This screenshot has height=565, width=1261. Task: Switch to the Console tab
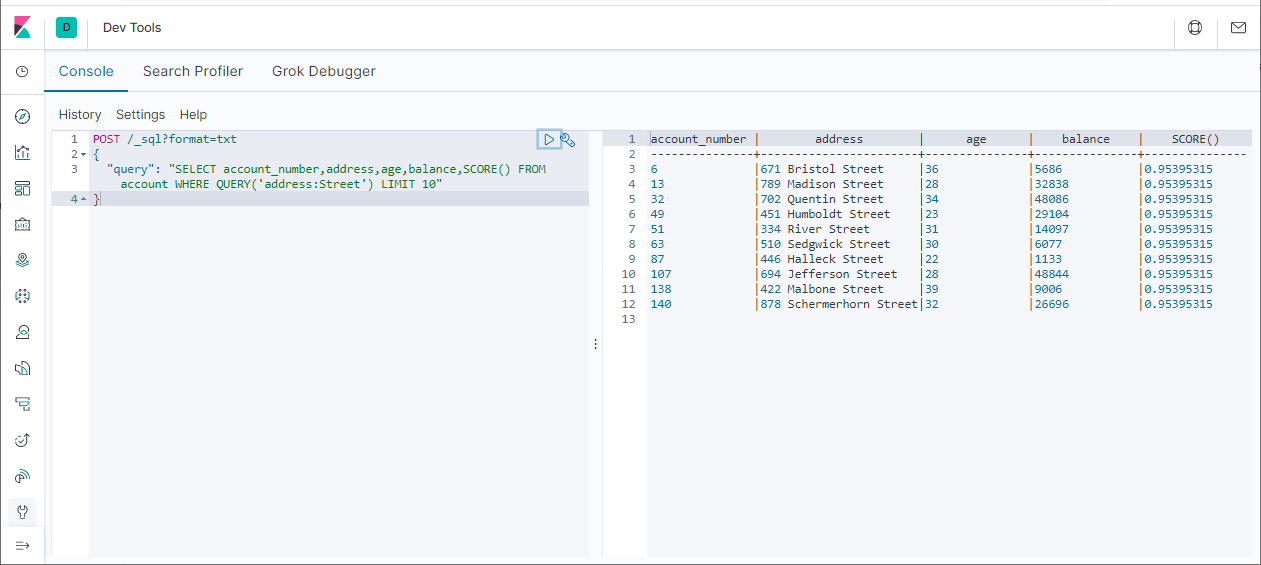click(x=86, y=72)
